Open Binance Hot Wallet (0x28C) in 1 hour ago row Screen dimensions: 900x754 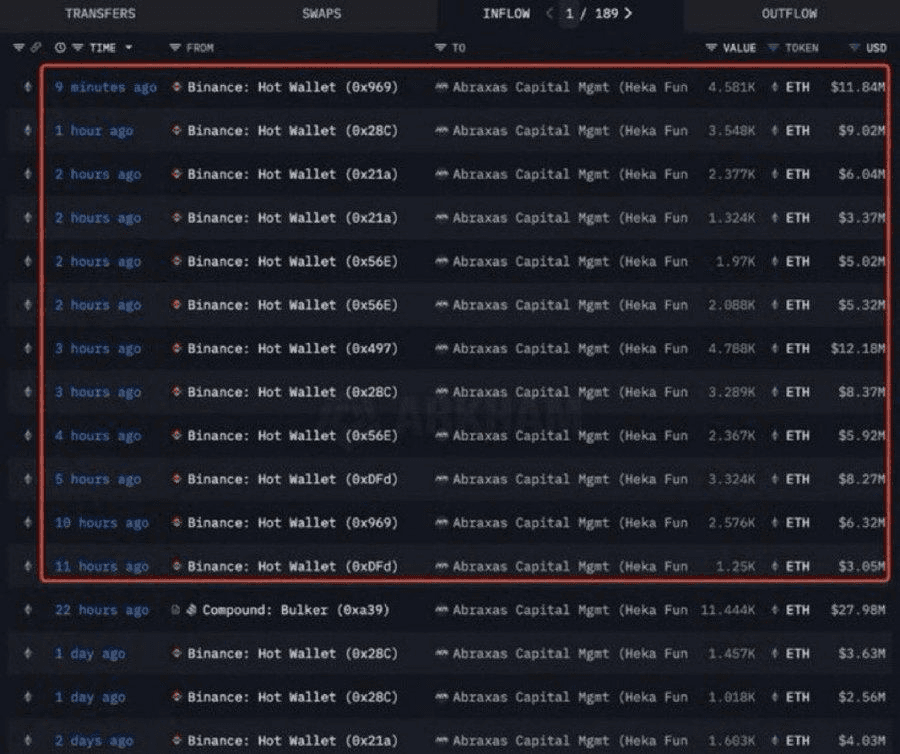[292, 131]
